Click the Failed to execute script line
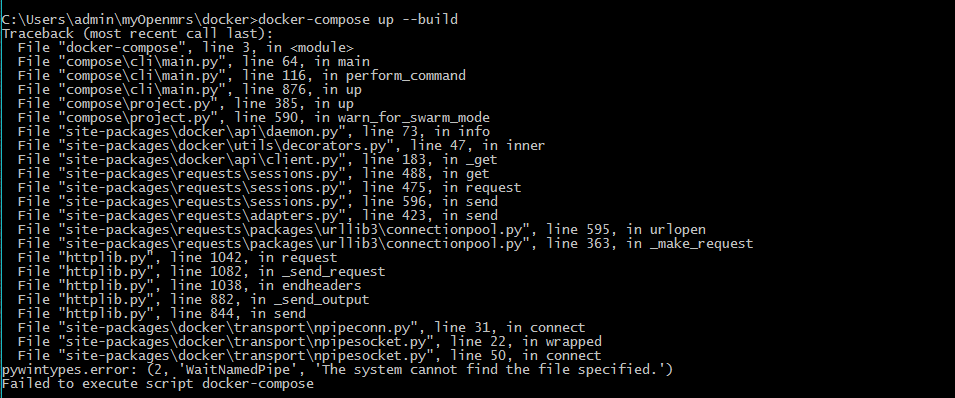955x398 pixels. [x=158, y=384]
